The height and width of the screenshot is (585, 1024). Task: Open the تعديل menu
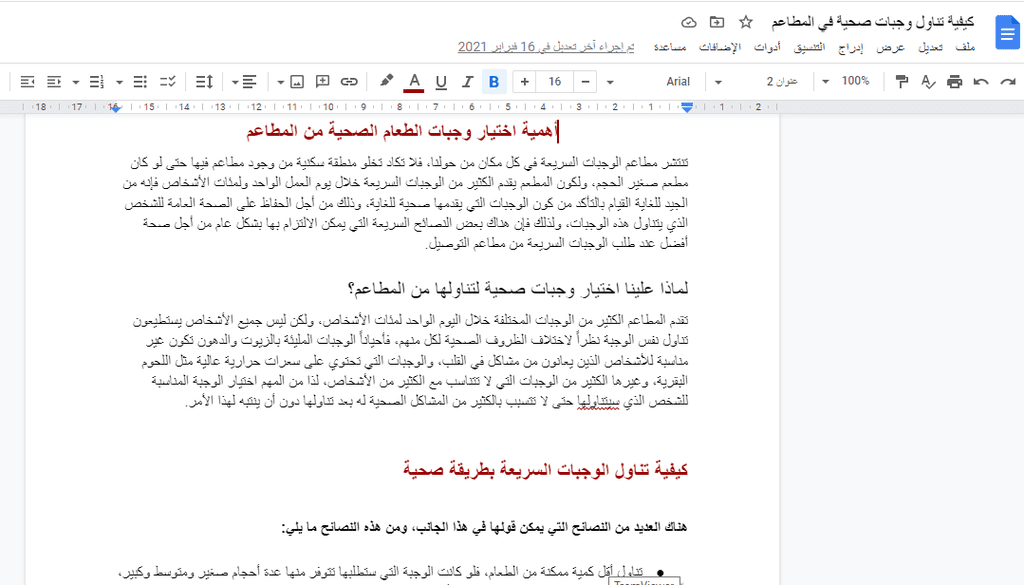pos(931,47)
